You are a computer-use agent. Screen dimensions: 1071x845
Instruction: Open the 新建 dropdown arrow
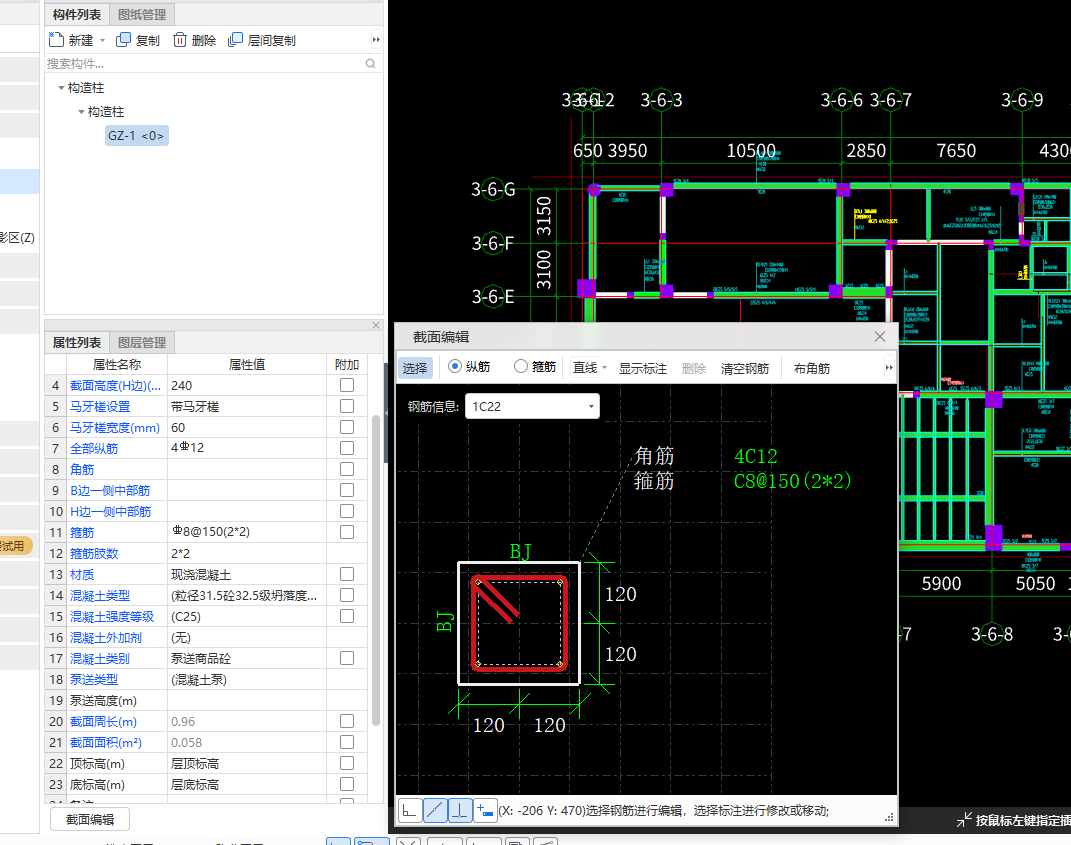click(102, 40)
